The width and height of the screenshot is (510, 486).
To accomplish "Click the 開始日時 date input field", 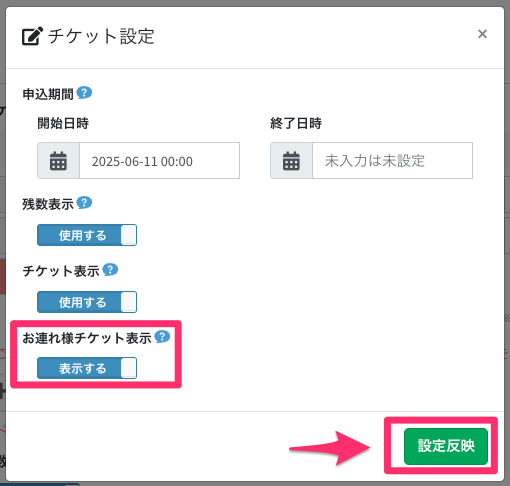I will [x=160, y=161].
